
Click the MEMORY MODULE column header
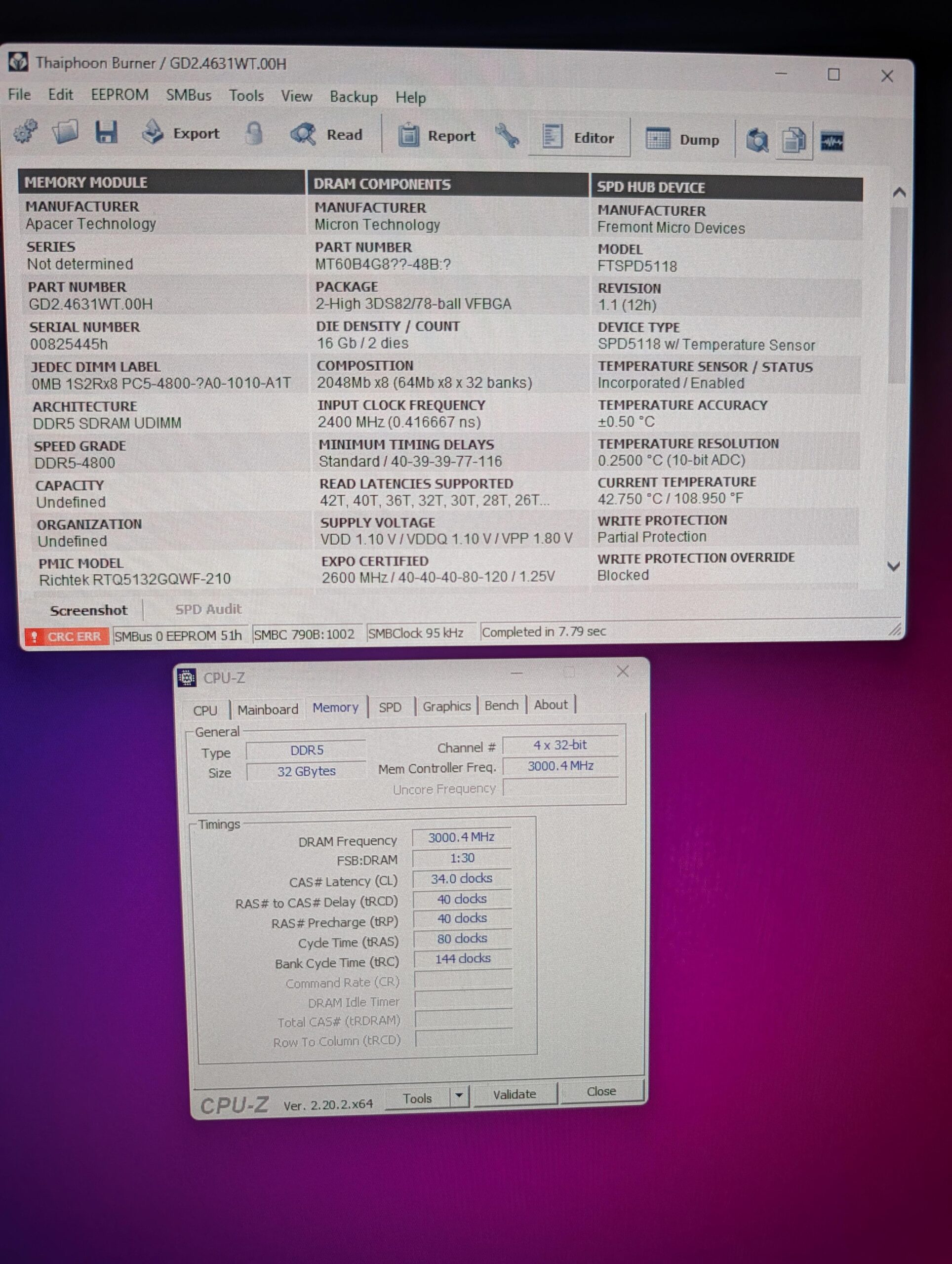point(162,182)
